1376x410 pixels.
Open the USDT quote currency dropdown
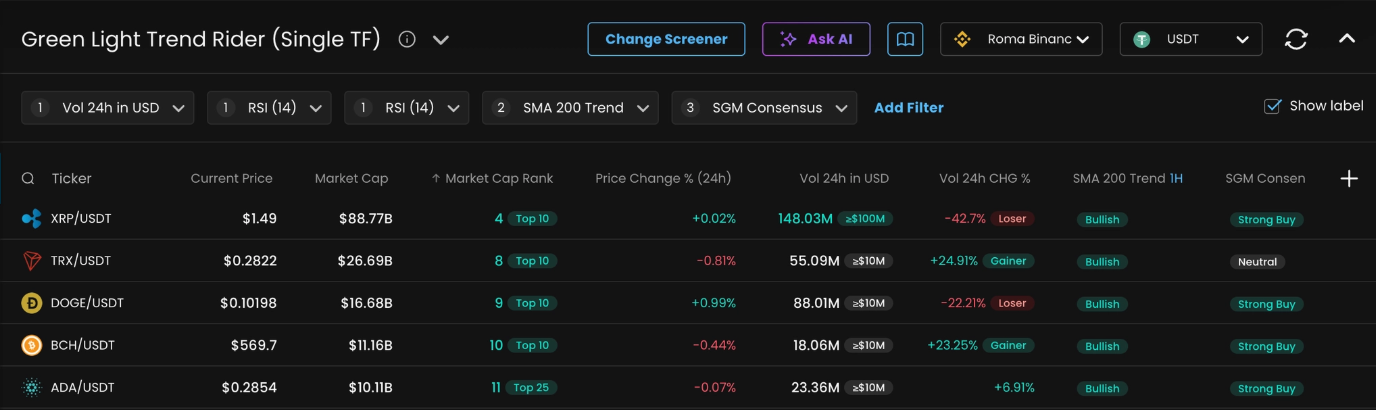click(1190, 39)
